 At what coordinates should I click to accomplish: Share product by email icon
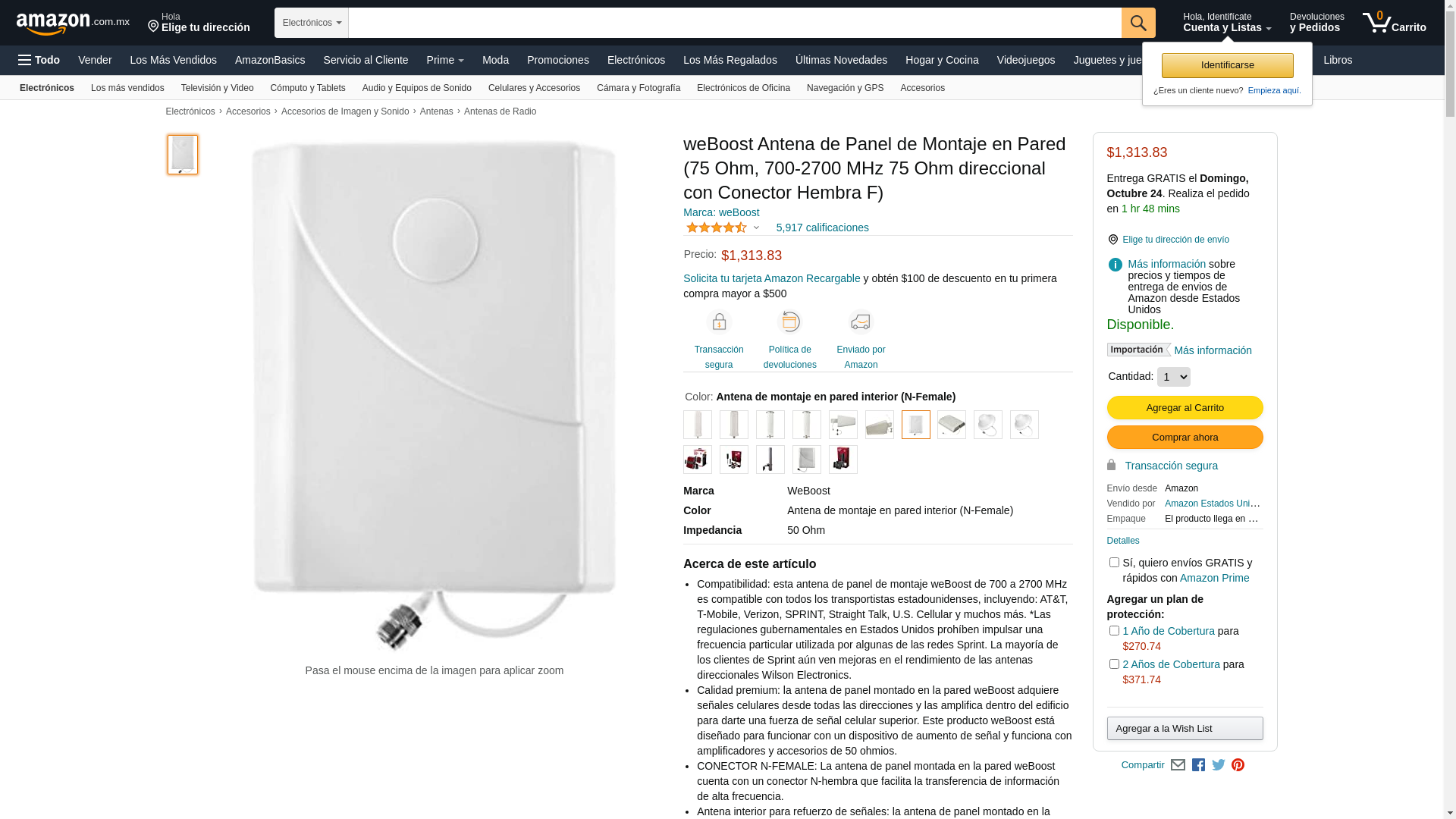point(1178,765)
